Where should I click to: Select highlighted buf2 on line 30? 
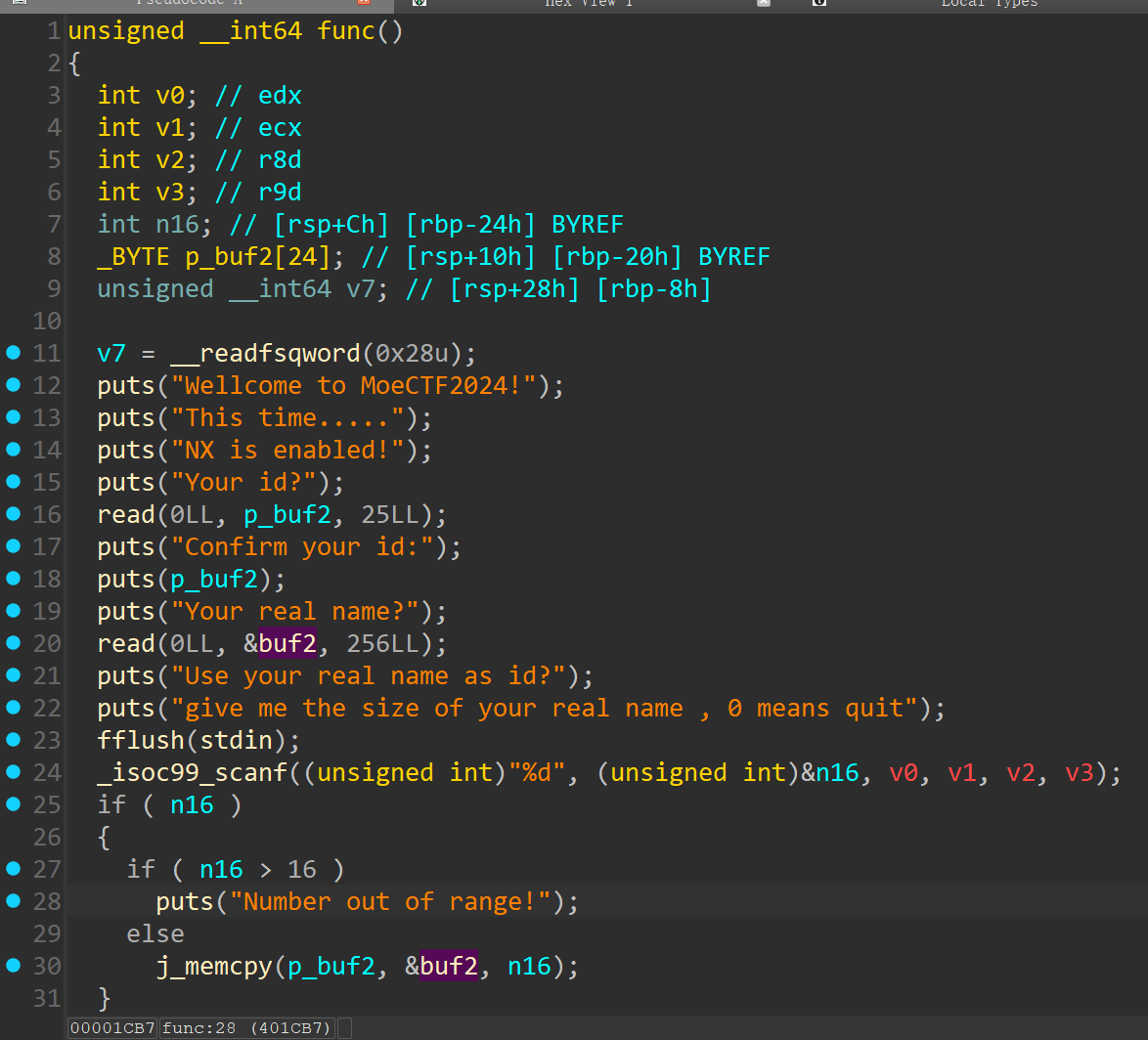(448, 965)
